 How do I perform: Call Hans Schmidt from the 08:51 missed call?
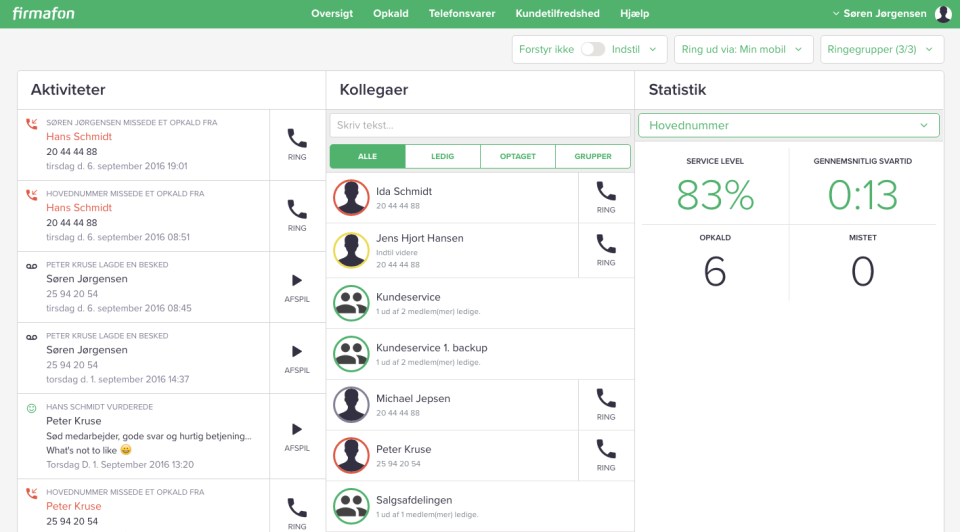point(297,215)
